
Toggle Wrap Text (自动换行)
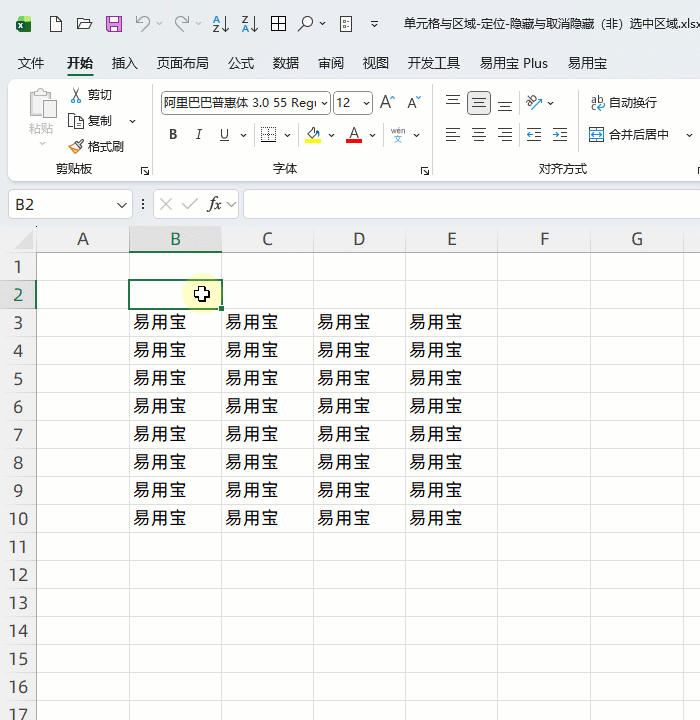tap(623, 102)
